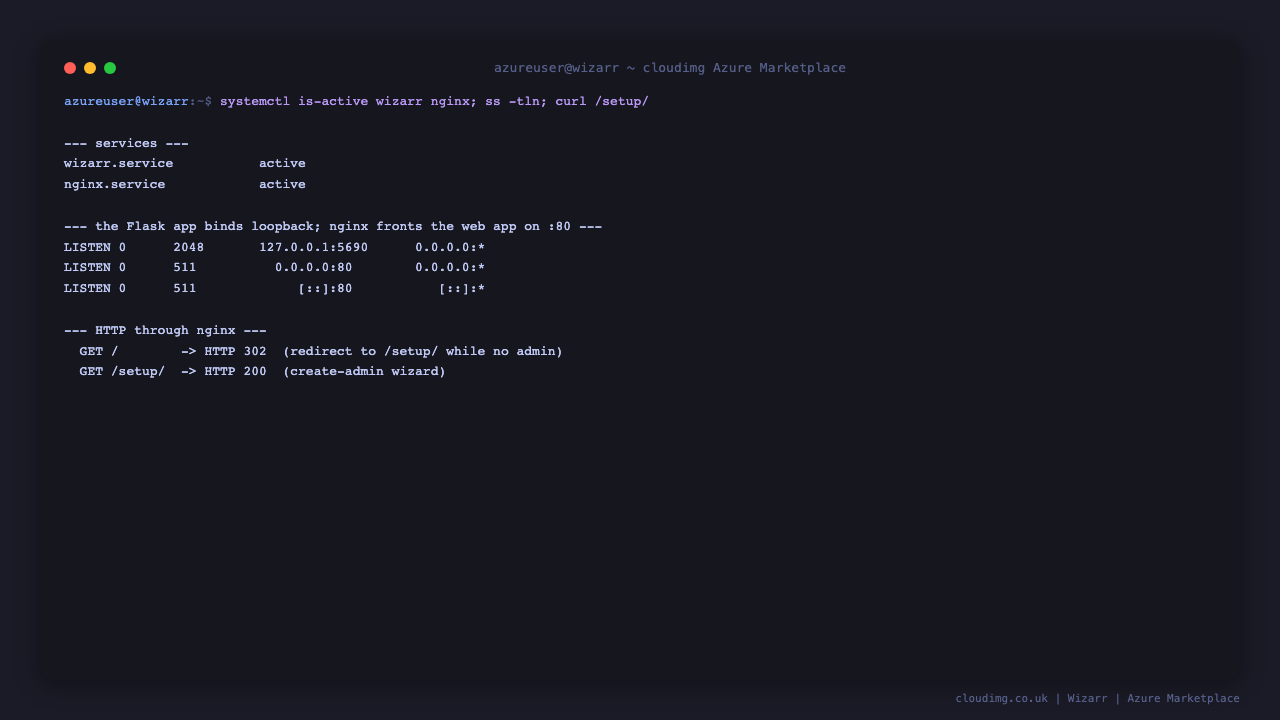
Task: Click the 127.0.0.1:5690 listen address
Action: point(313,247)
